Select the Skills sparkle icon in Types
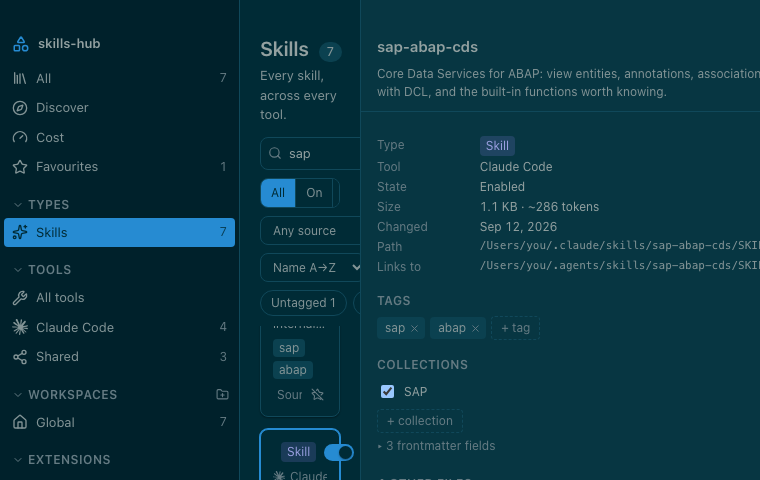760x480 pixels. click(20, 232)
